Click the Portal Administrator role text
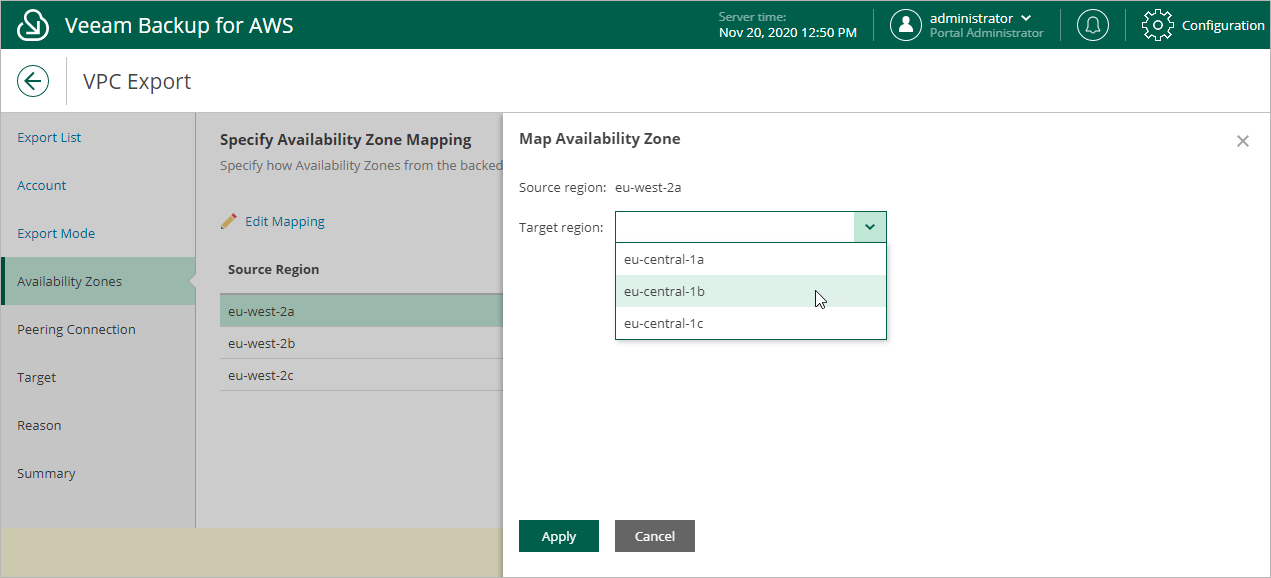1271x578 pixels. pyautogui.click(x=986, y=33)
